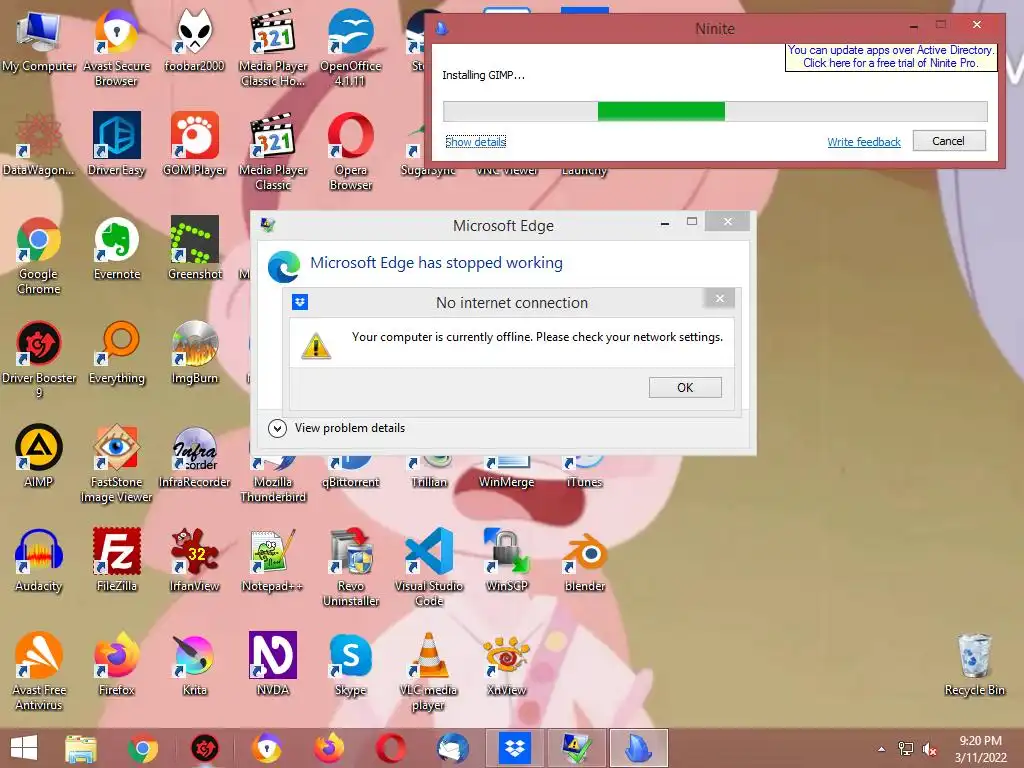This screenshot has height=768, width=1024.
Task: Select the My Computer desktop icon
Action: (x=39, y=41)
